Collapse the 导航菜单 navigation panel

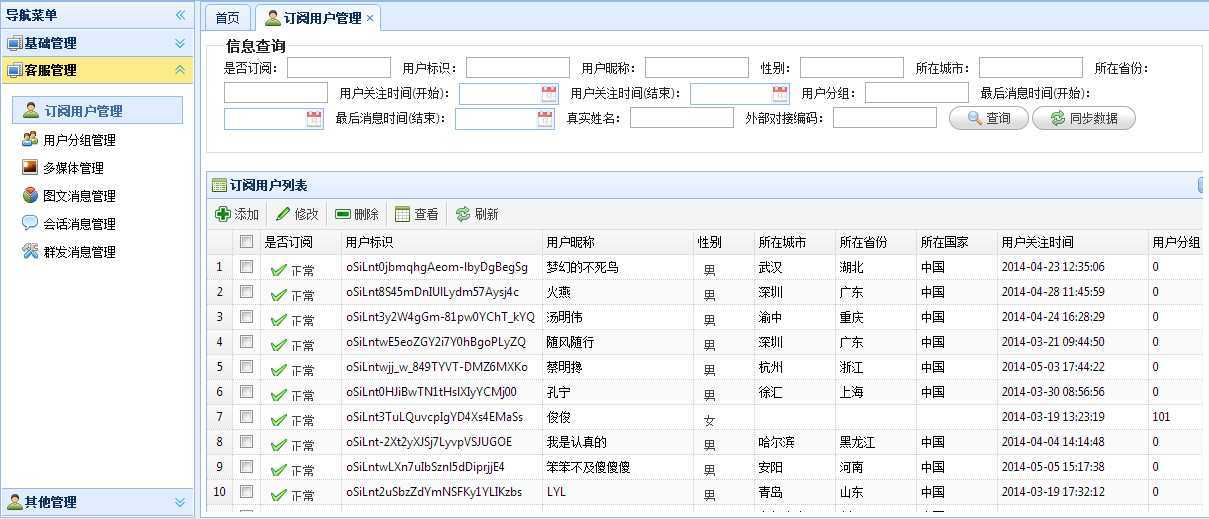180,15
